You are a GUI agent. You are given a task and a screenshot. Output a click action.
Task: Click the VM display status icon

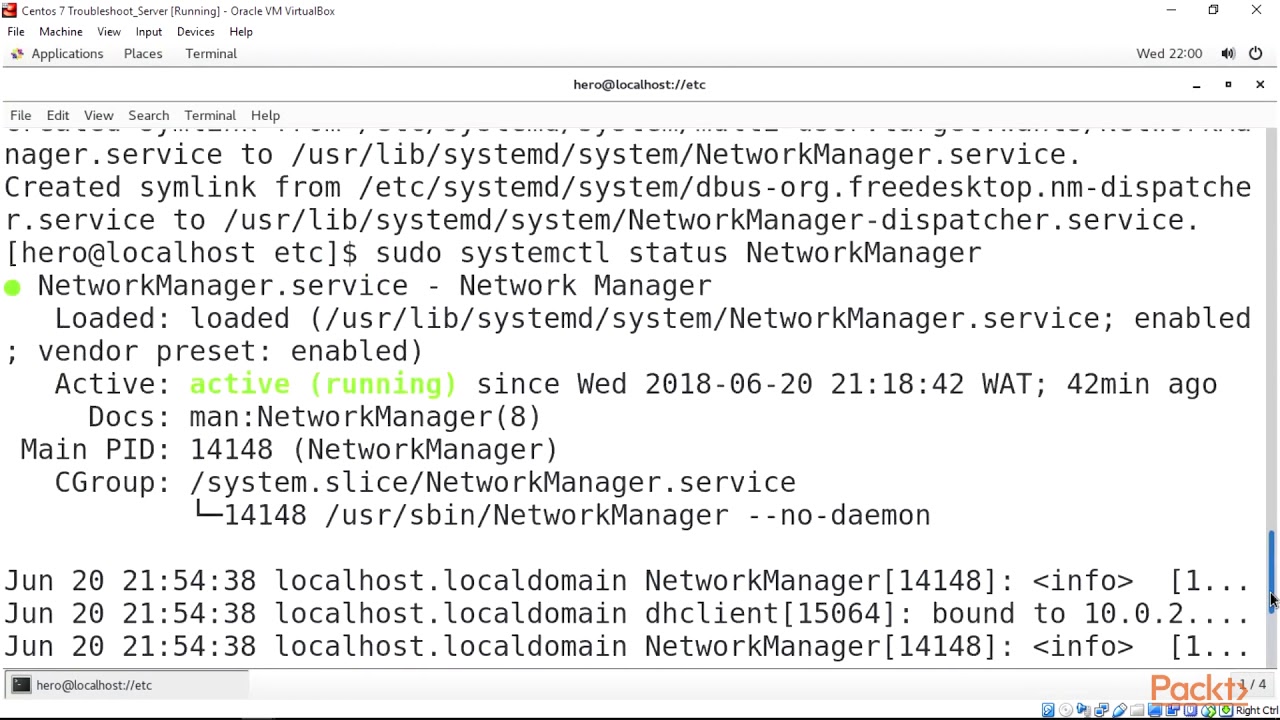click(x=1155, y=711)
